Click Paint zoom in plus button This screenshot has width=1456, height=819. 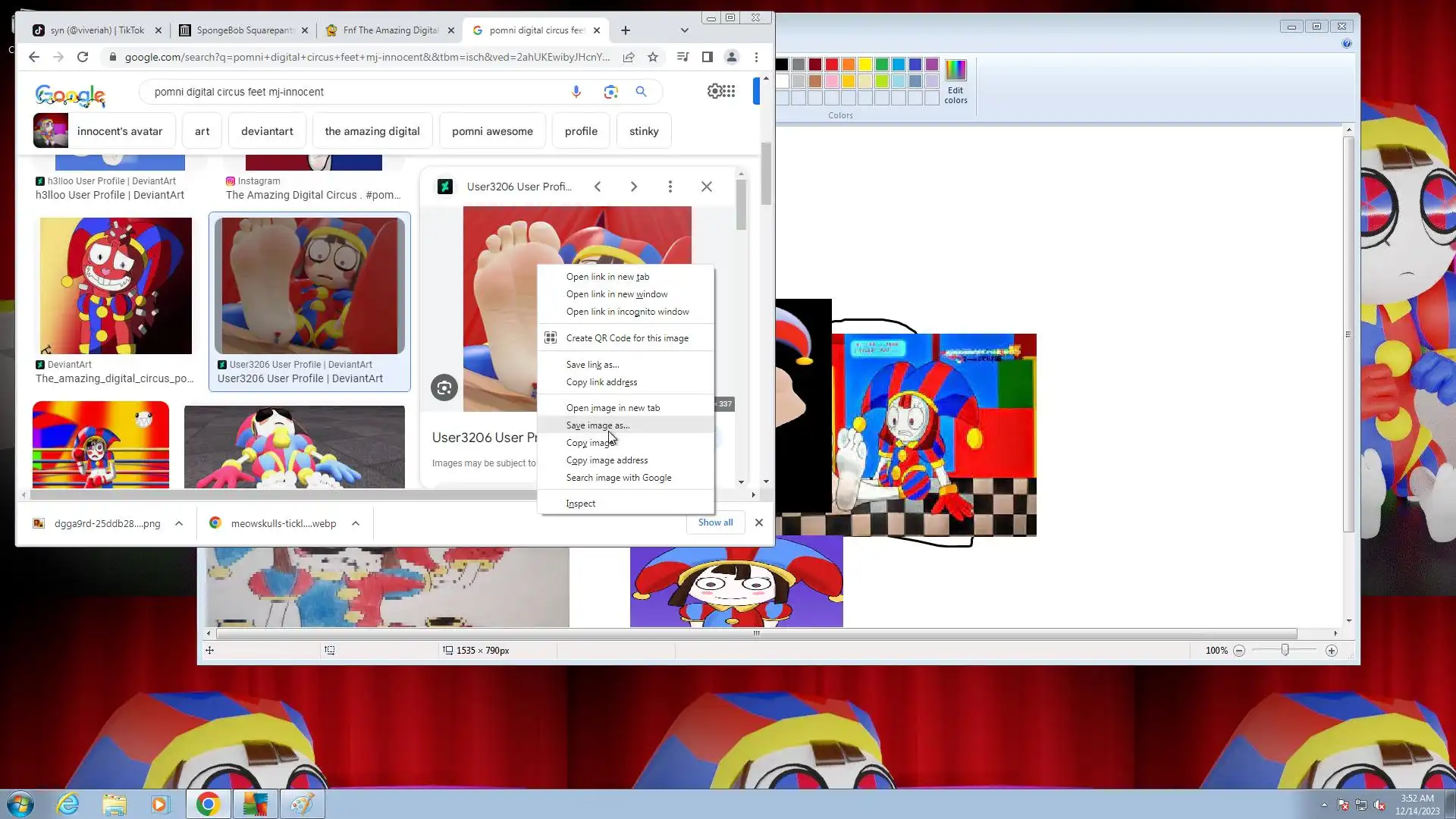(x=1332, y=651)
